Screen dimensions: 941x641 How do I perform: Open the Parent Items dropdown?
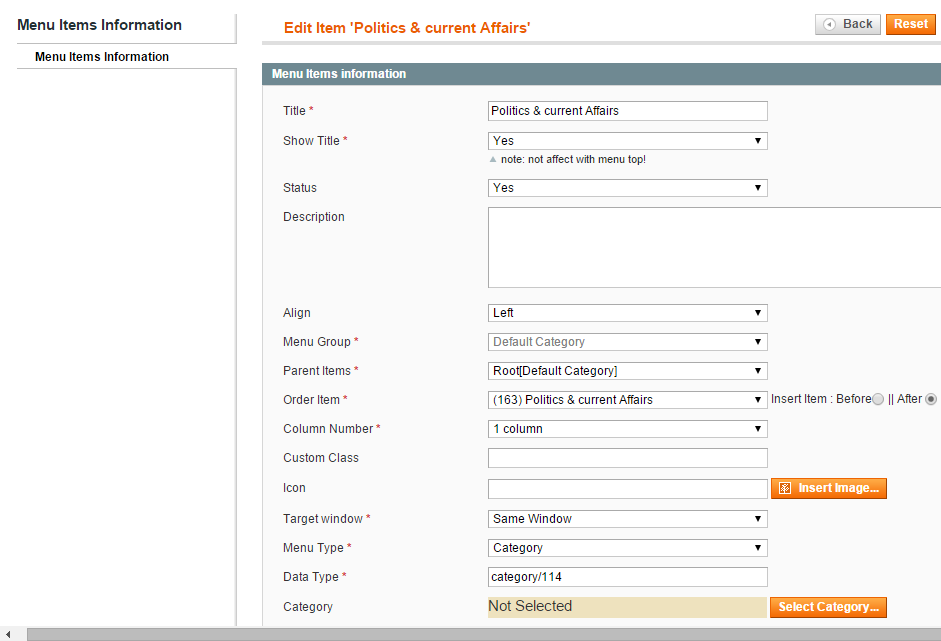tap(628, 371)
